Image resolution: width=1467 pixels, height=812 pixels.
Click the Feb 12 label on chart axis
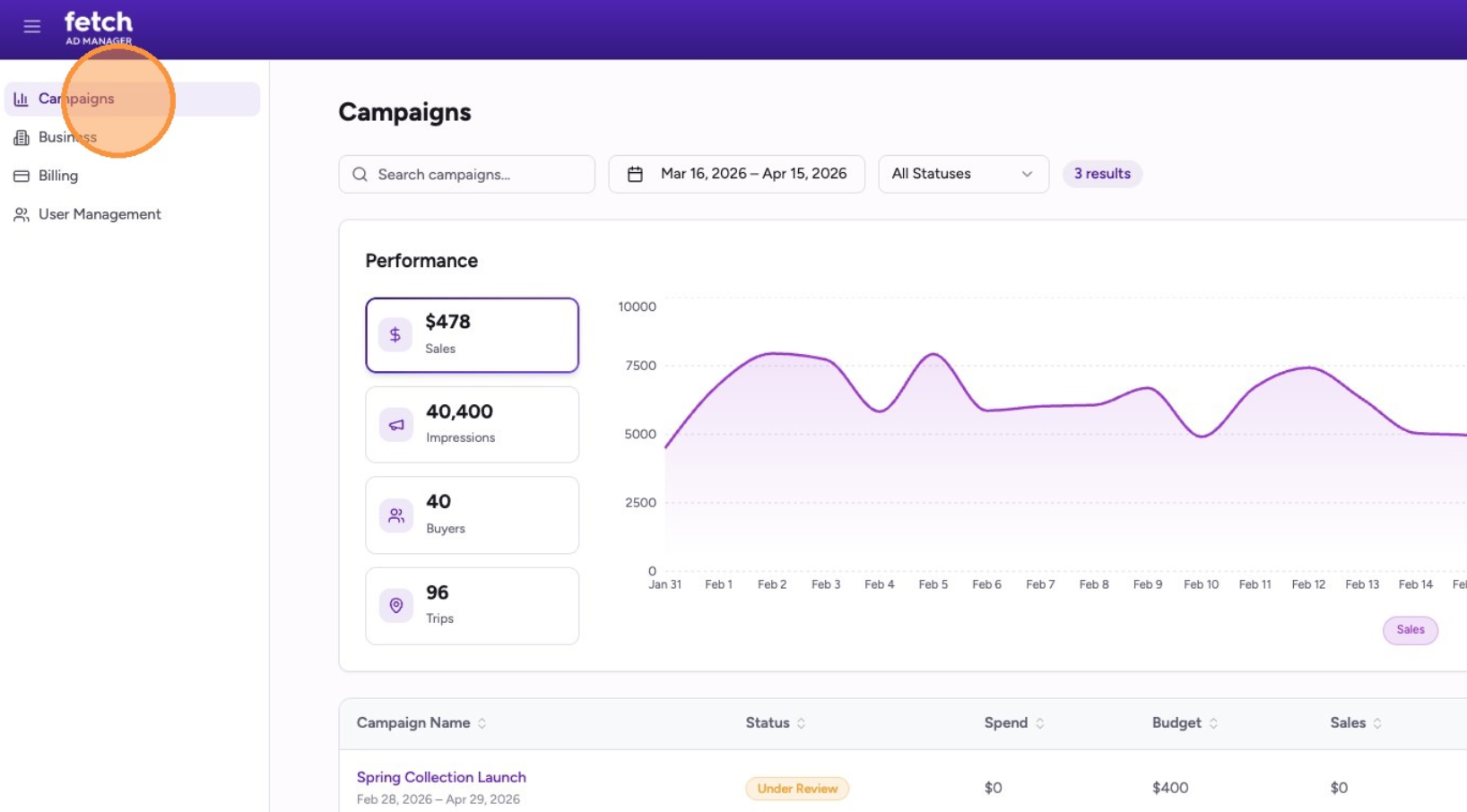1308,584
